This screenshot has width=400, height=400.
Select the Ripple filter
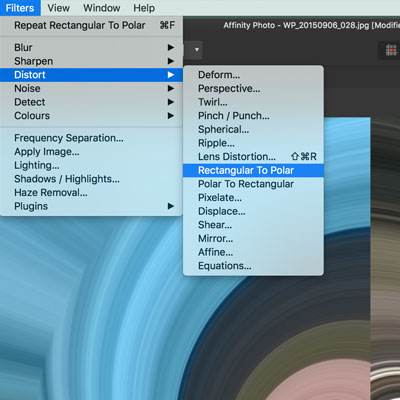tap(253, 143)
